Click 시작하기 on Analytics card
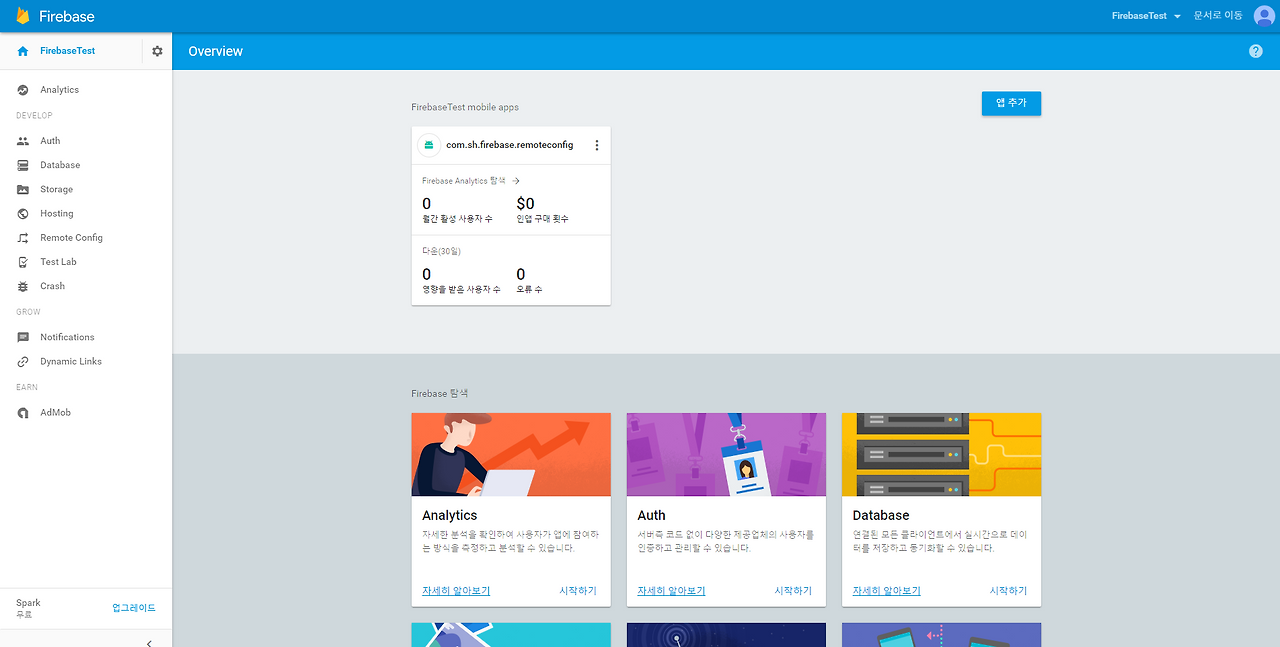The width and height of the screenshot is (1280, 647). 578,591
